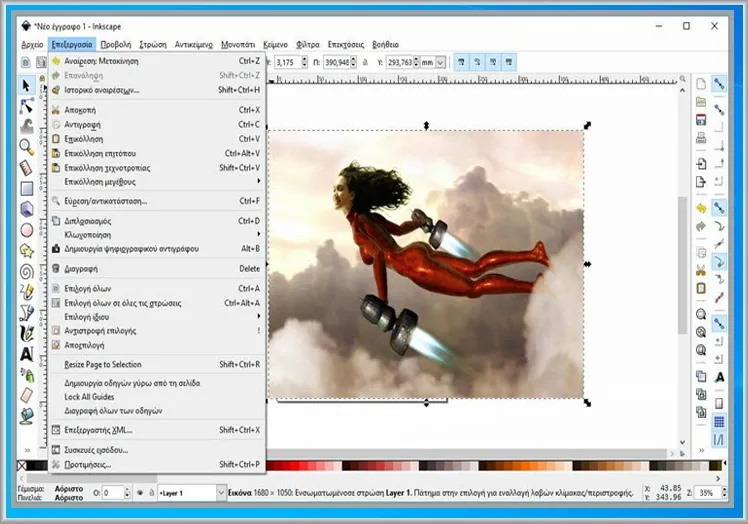Open the Αρχείο menu
748x524 pixels.
tap(32, 44)
